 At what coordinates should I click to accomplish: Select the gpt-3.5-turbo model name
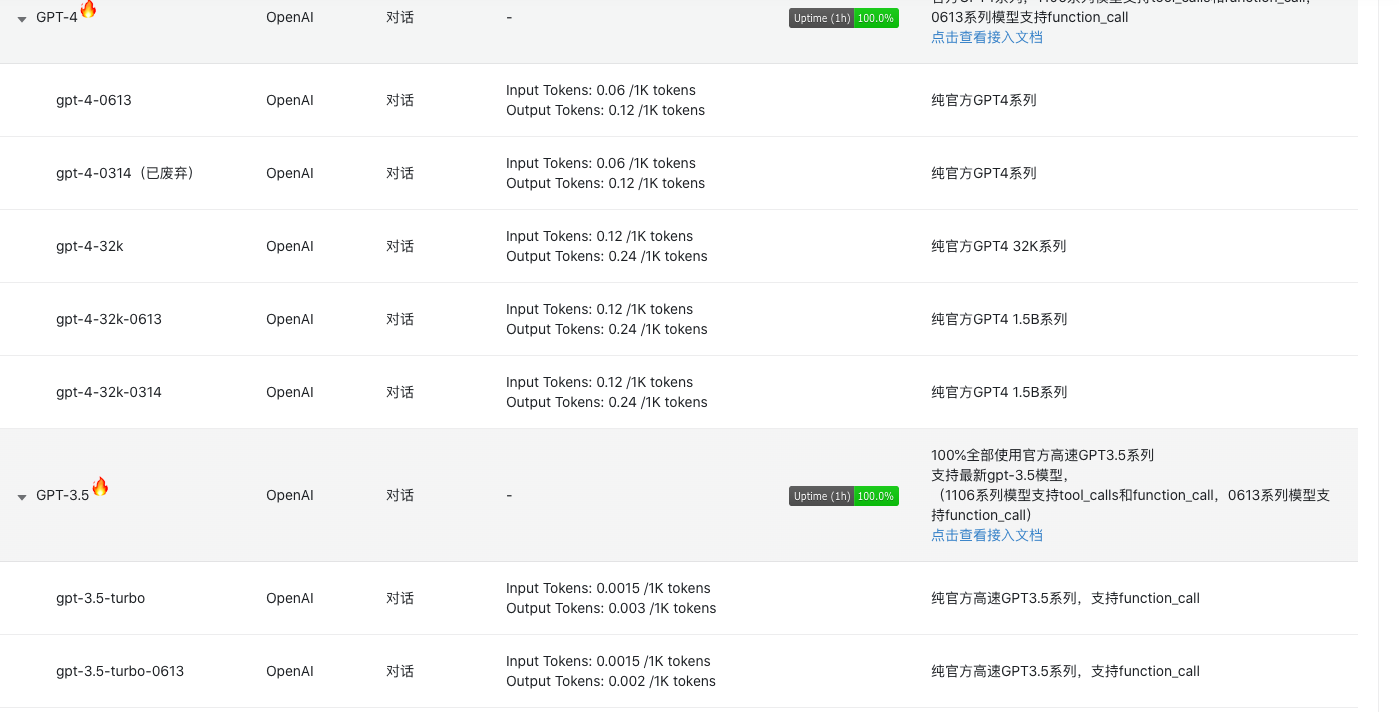pos(100,598)
